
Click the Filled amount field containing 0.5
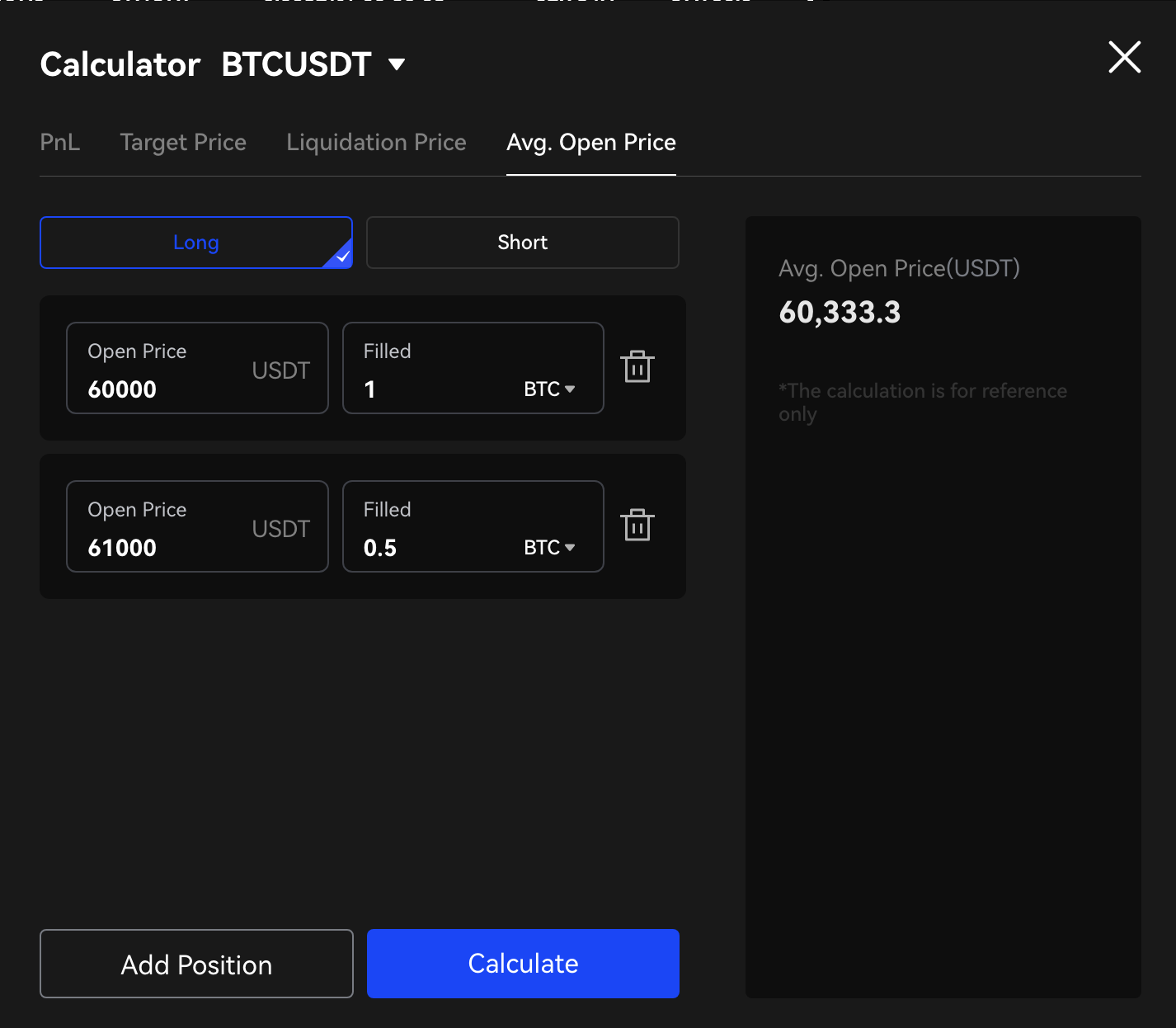coord(437,547)
